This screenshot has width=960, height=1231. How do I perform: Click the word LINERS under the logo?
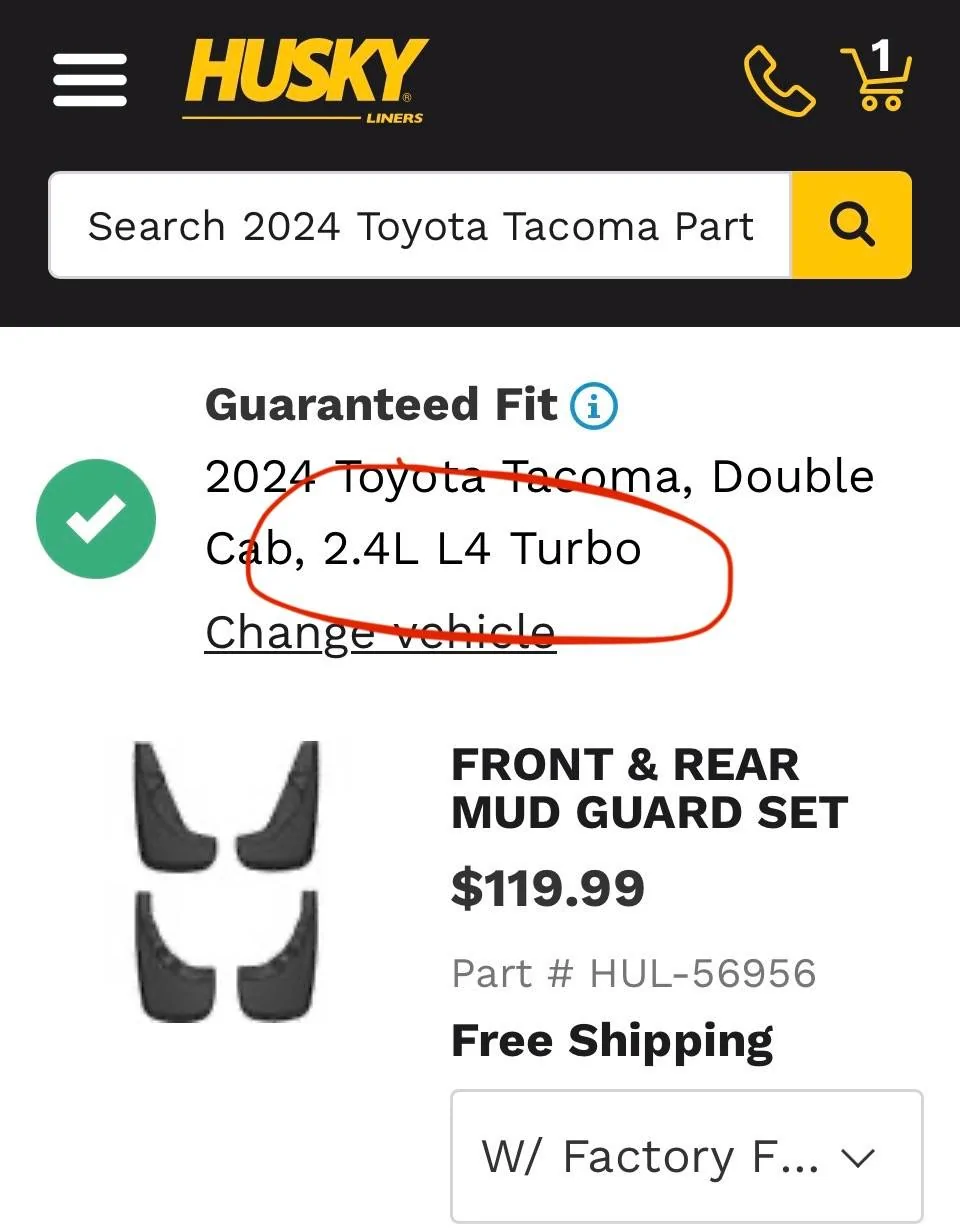coord(394,118)
